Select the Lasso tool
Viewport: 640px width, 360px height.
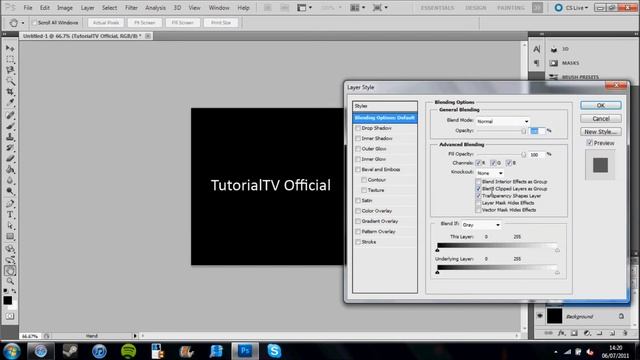coord(10,70)
